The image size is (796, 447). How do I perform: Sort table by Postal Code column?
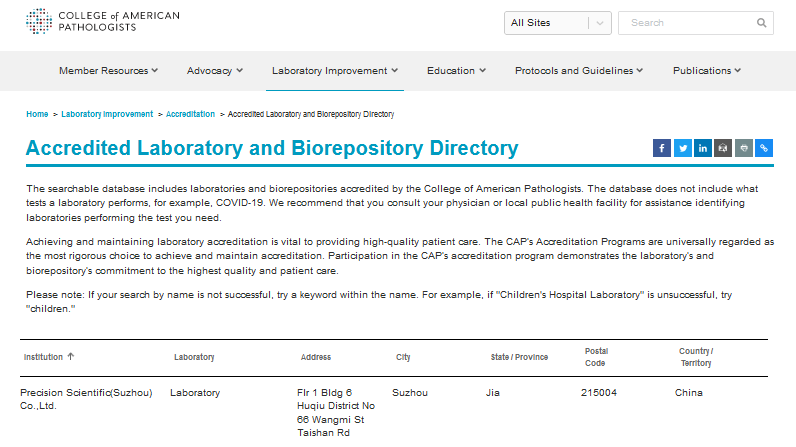pos(596,357)
